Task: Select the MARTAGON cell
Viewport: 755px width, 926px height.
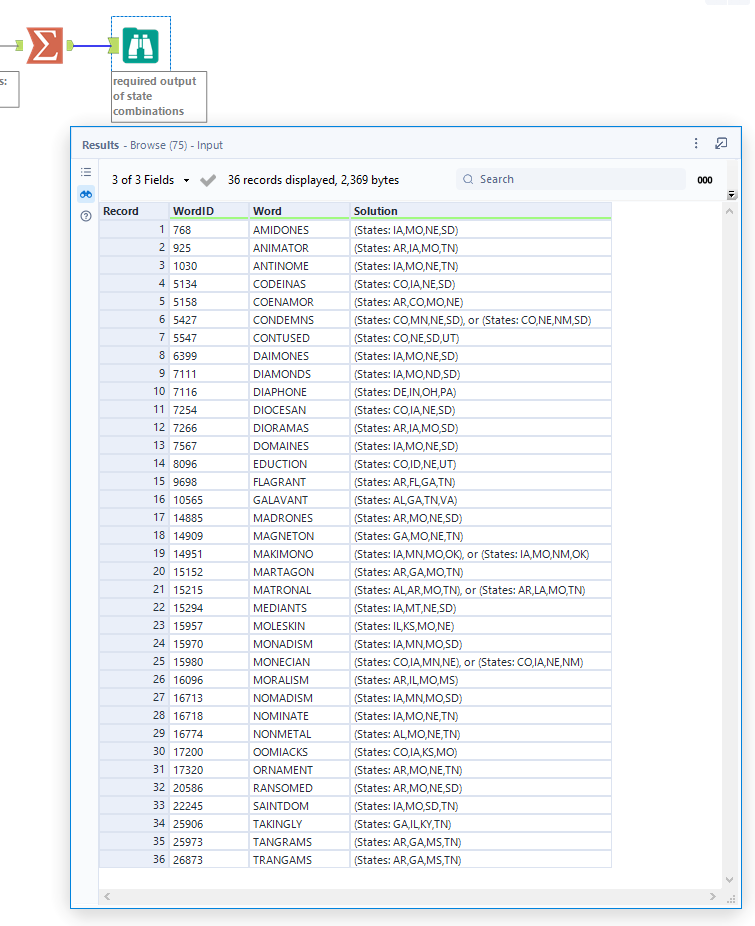Action: [299, 572]
